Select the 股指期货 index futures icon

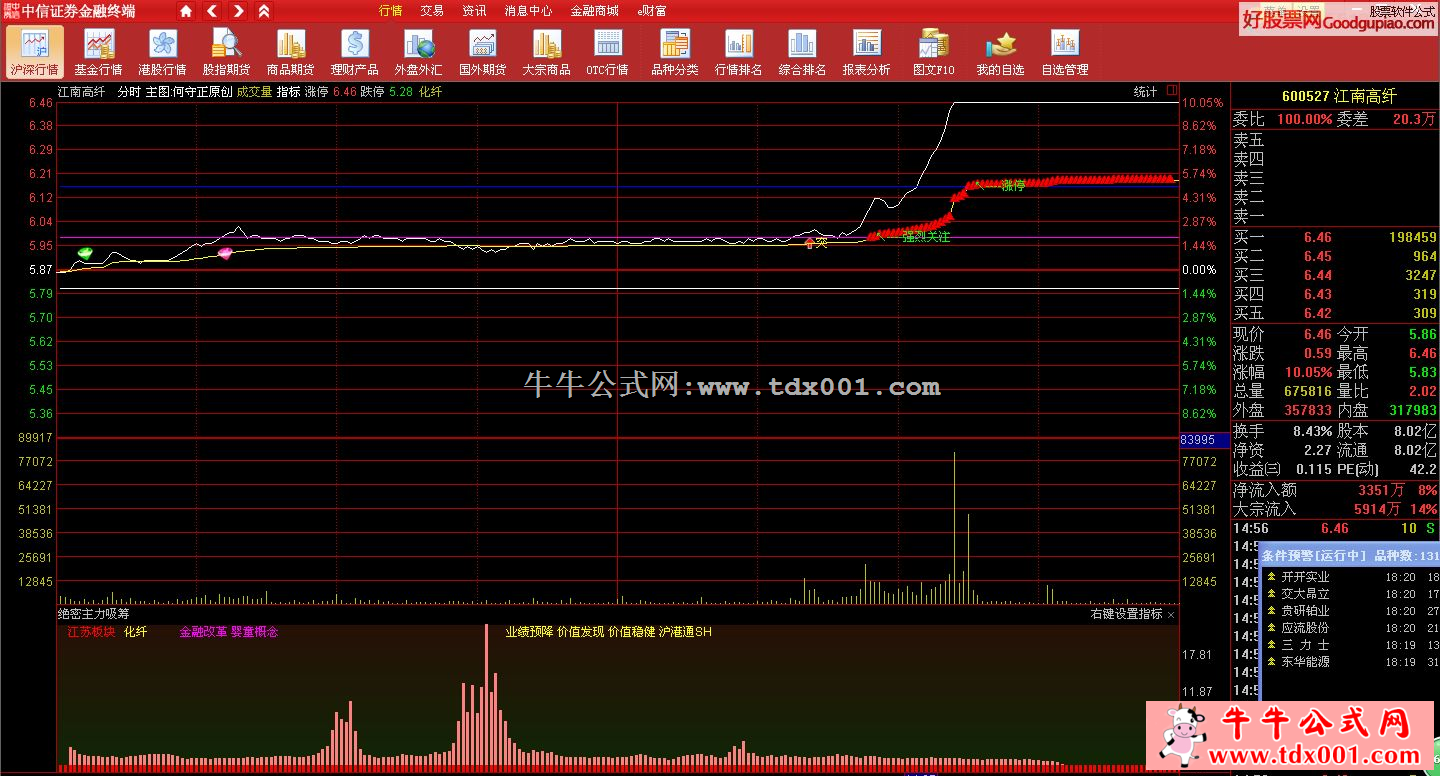click(226, 51)
